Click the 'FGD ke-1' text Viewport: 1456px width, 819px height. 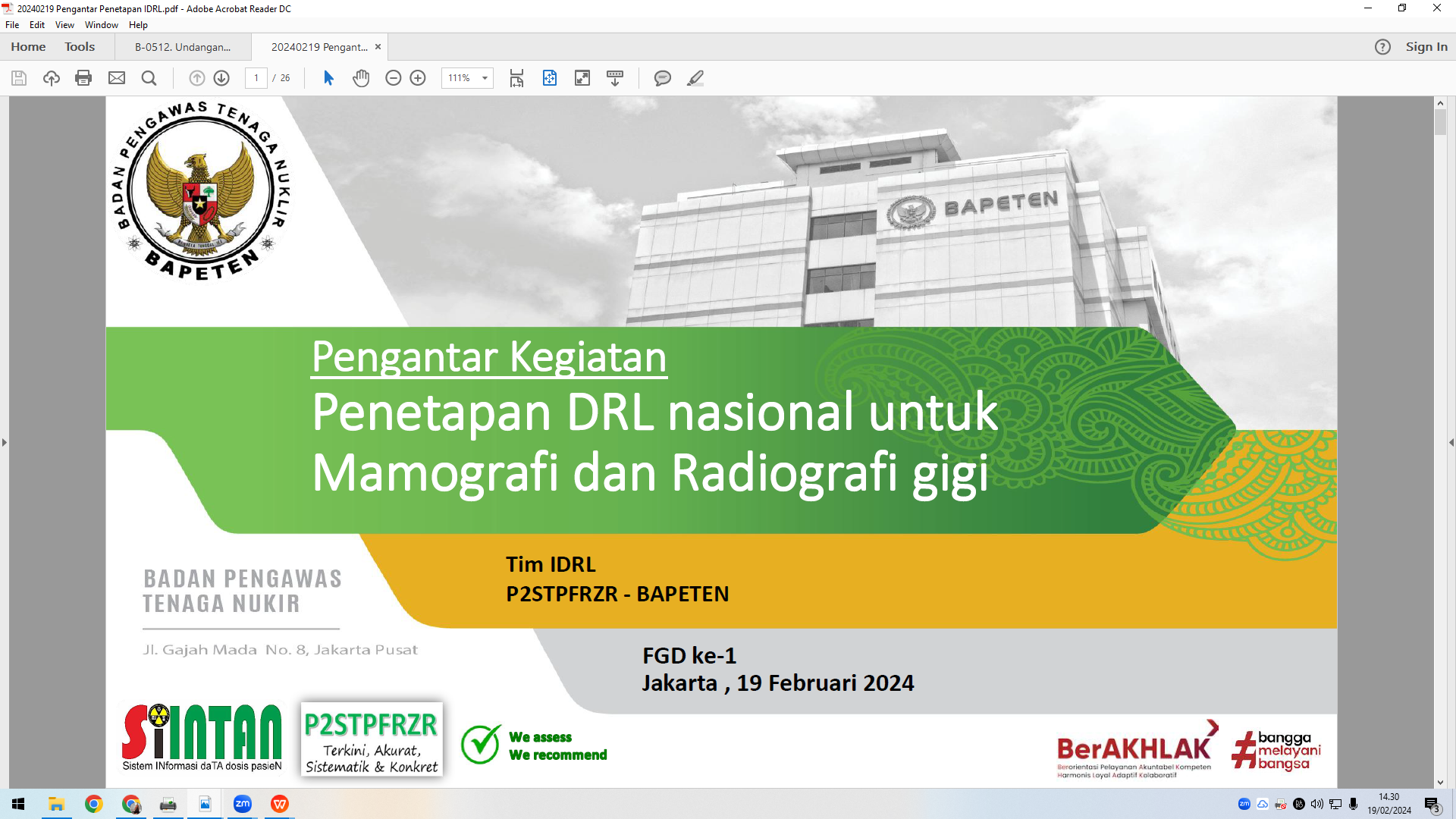(x=689, y=655)
